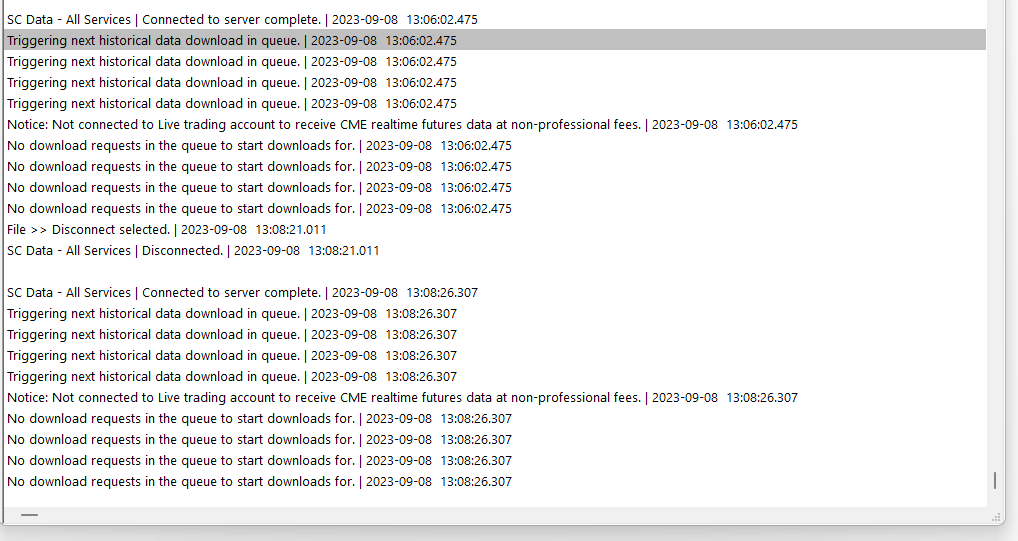Click the horizontal scrollbar track right of the thumb

point(500,515)
